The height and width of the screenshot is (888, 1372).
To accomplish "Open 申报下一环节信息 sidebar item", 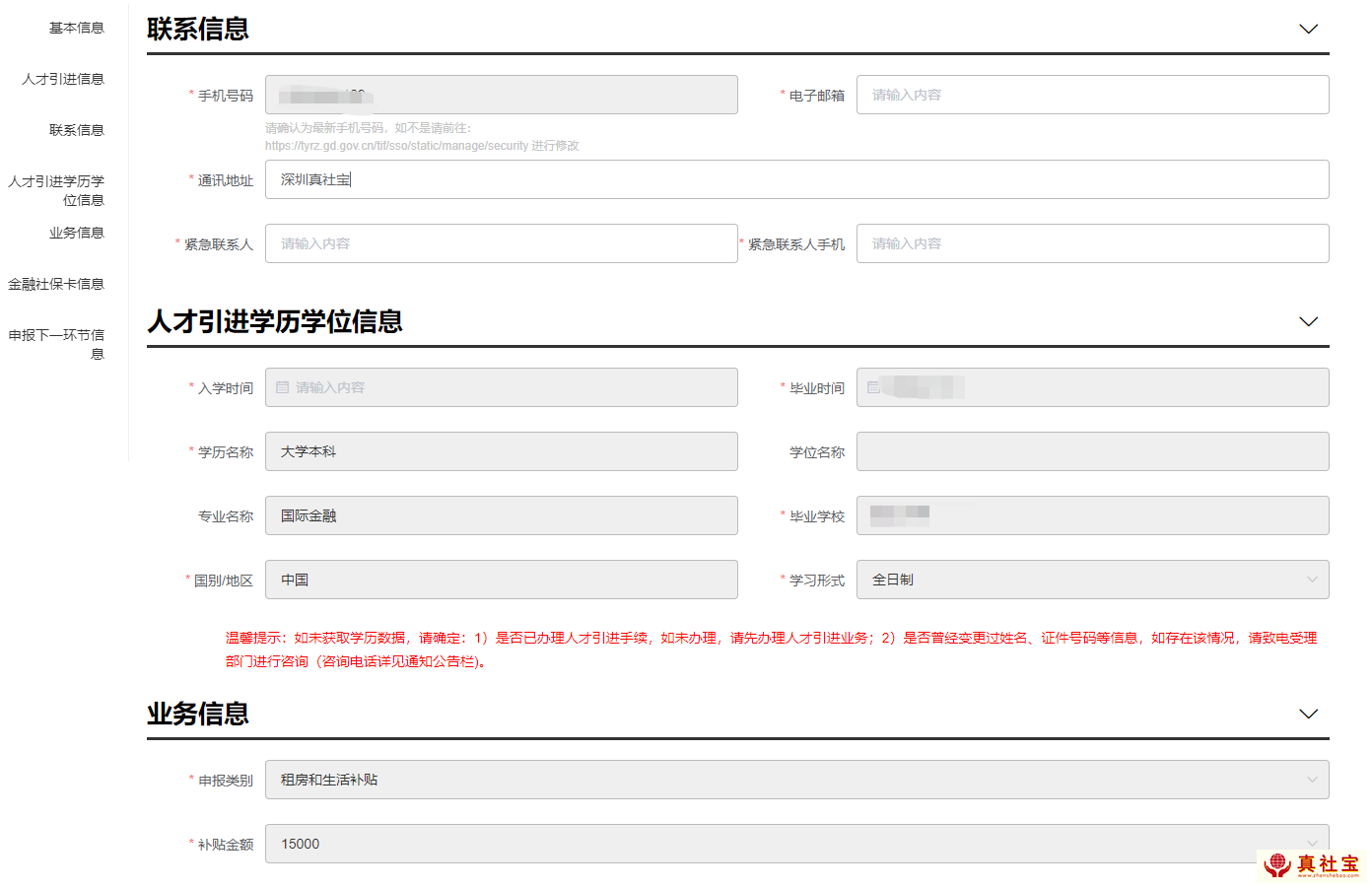I will [56, 345].
